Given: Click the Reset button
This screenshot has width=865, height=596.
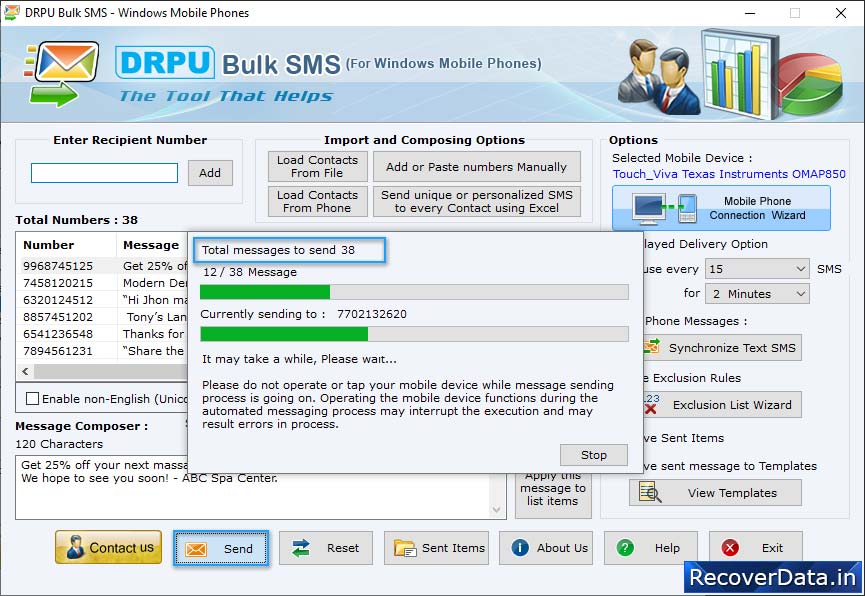Looking at the screenshot, I should 325,548.
